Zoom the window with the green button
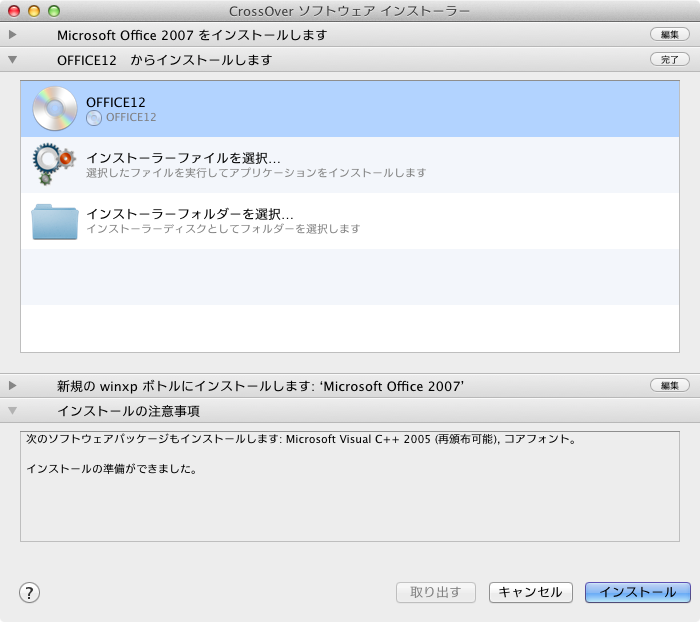700x622 pixels. coord(54,11)
